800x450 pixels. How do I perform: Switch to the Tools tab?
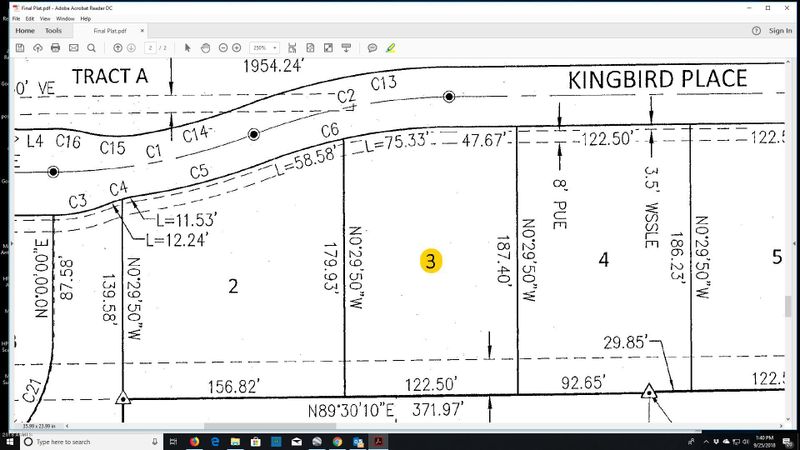point(53,31)
